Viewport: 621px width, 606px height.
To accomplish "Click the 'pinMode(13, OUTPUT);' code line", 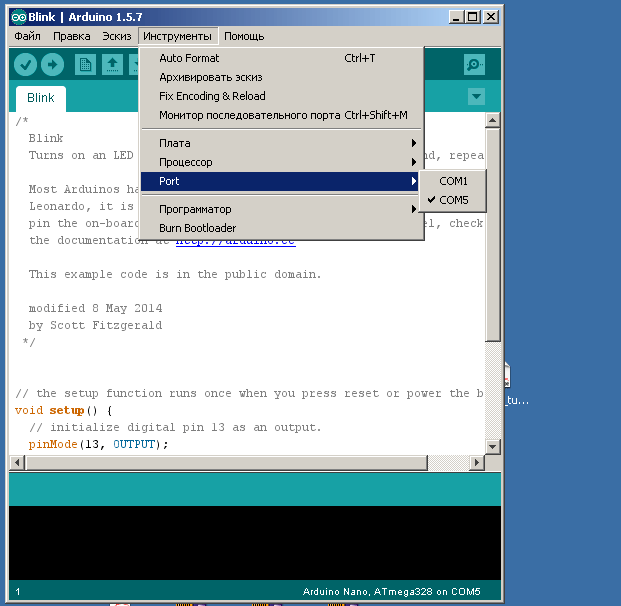I will tap(98, 444).
